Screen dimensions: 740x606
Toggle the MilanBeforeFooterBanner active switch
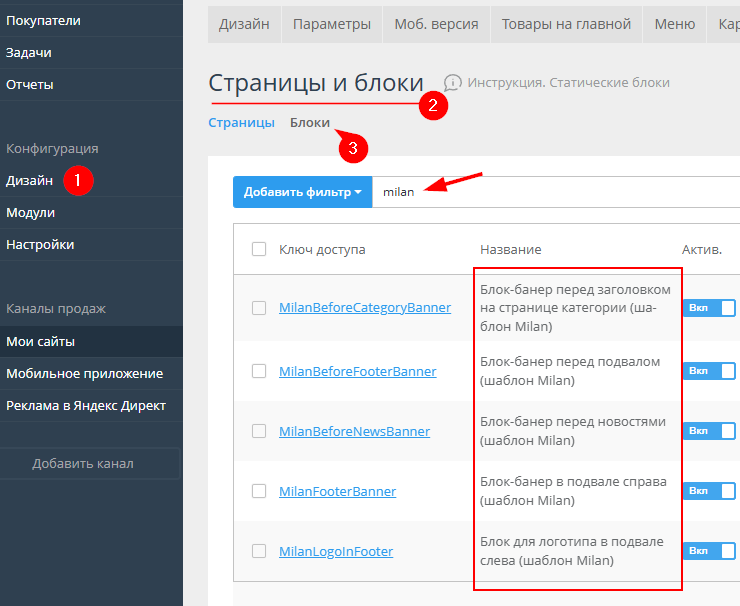tap(709, 371)
